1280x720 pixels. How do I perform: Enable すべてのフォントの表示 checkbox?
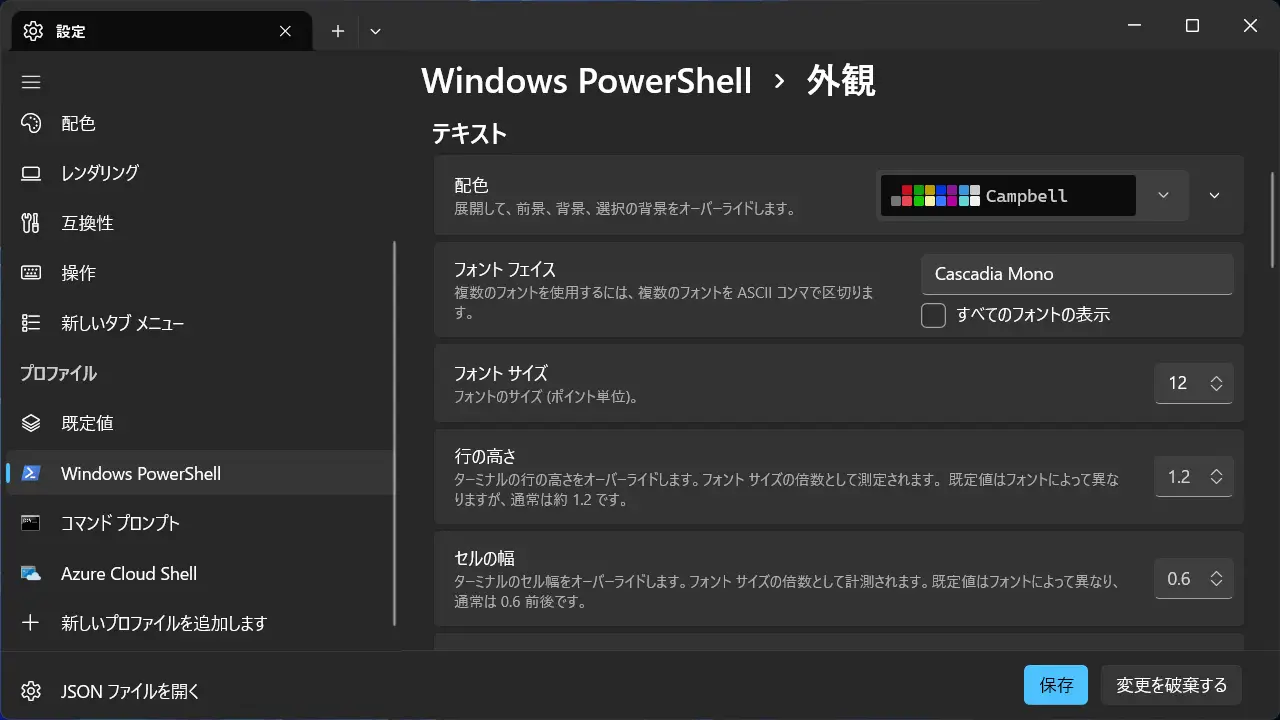[x=933, y=315]
